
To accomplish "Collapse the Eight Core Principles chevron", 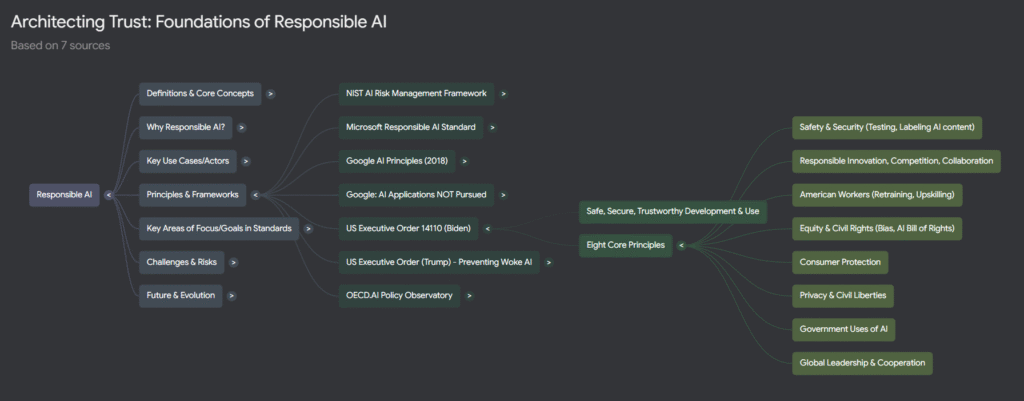I will (681, 246).
